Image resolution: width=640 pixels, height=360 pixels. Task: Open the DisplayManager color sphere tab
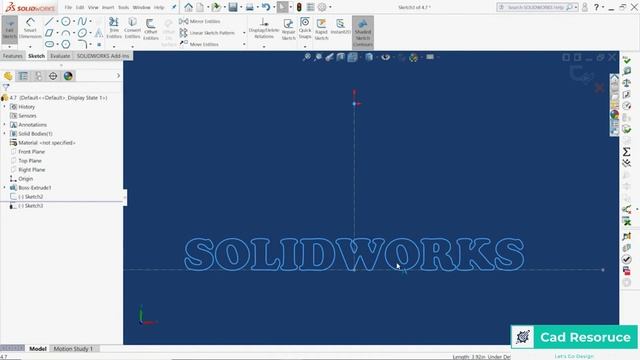(68, 76)
